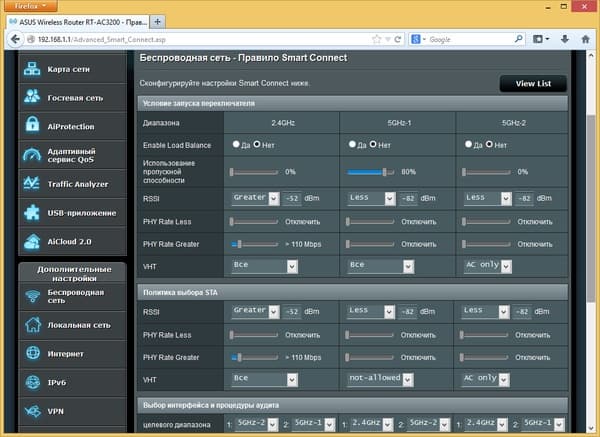Screen dimensions: 600x437
Task: Select Да for 2.4GHz Enable Load Balance
Action: coord(236,144)
